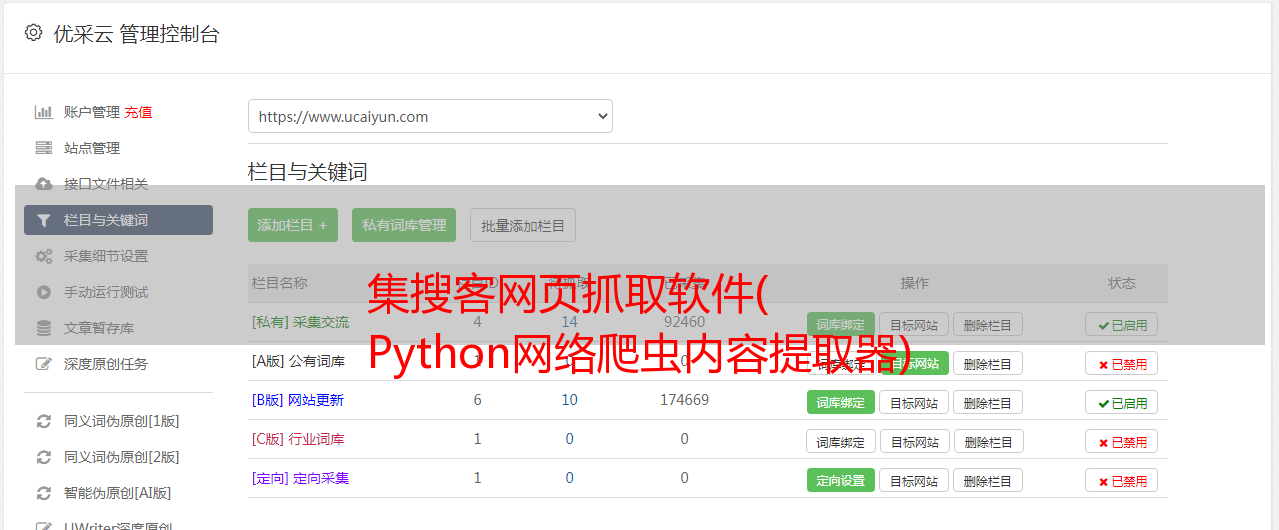Click 删除栏目 in the 采集交流 row
Viewport: 1279px width, 530px height.
988,324
